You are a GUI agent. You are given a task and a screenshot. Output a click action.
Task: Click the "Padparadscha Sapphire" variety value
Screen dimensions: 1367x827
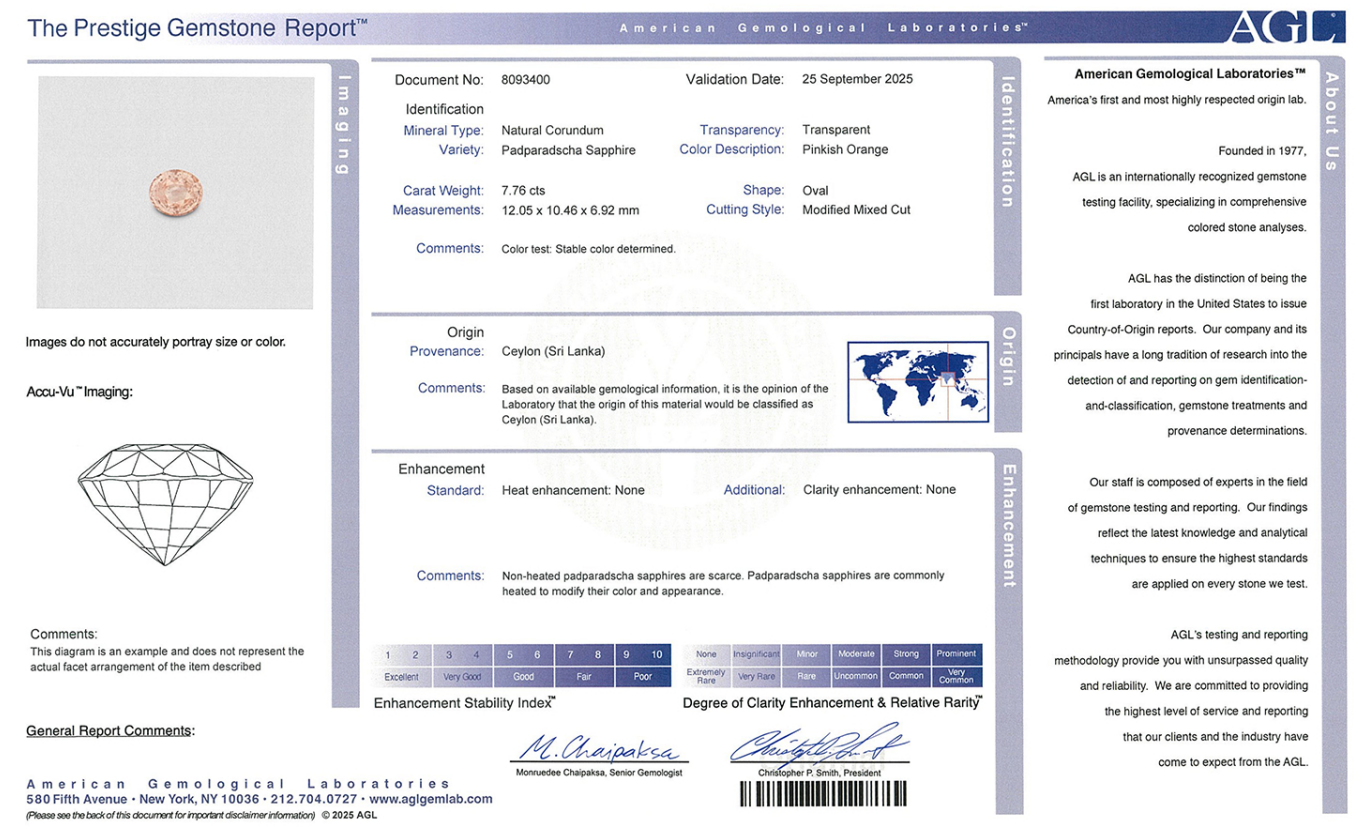568,150
